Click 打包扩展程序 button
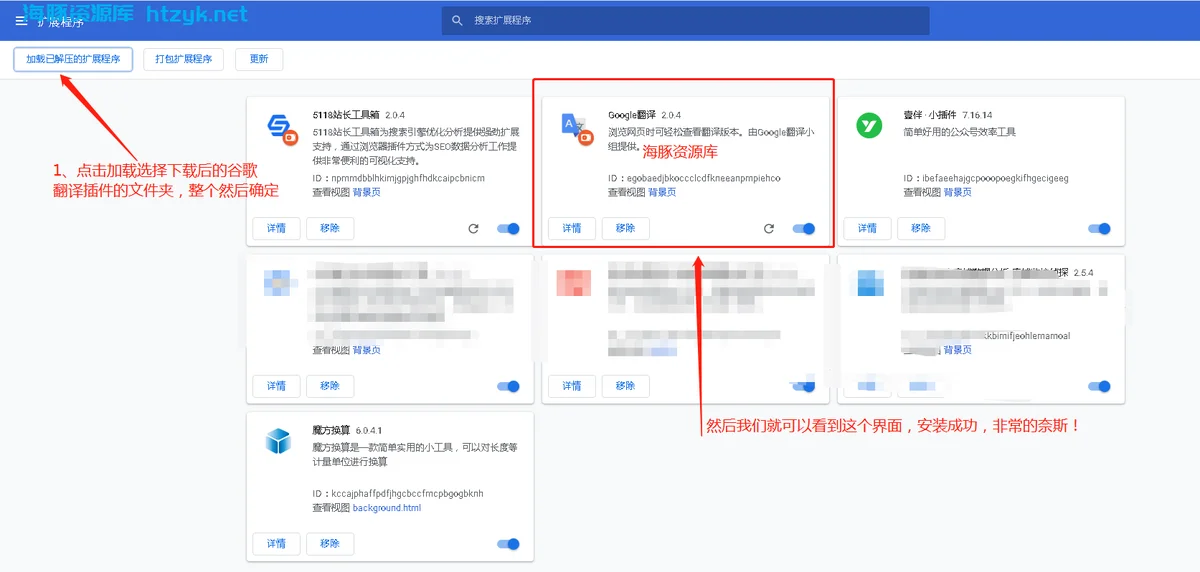Screen dimensions: 1200x572 coord(183,59)
